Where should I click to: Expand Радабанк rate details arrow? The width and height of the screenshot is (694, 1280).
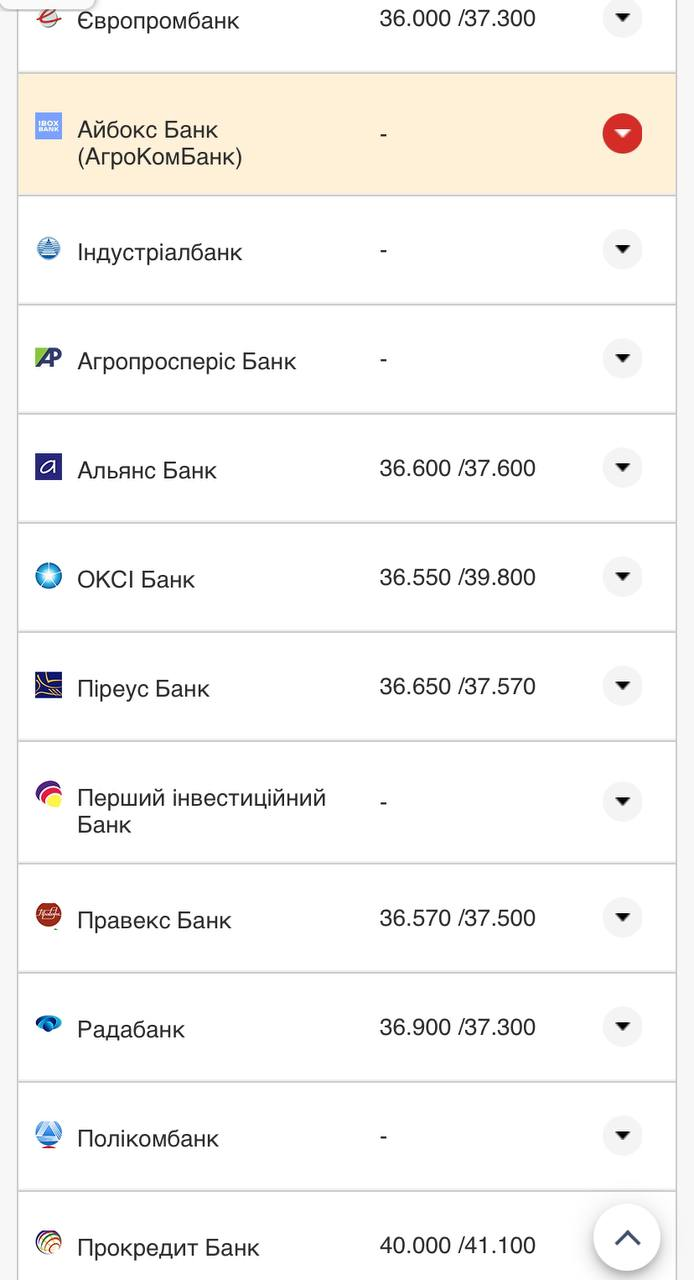622,1026
